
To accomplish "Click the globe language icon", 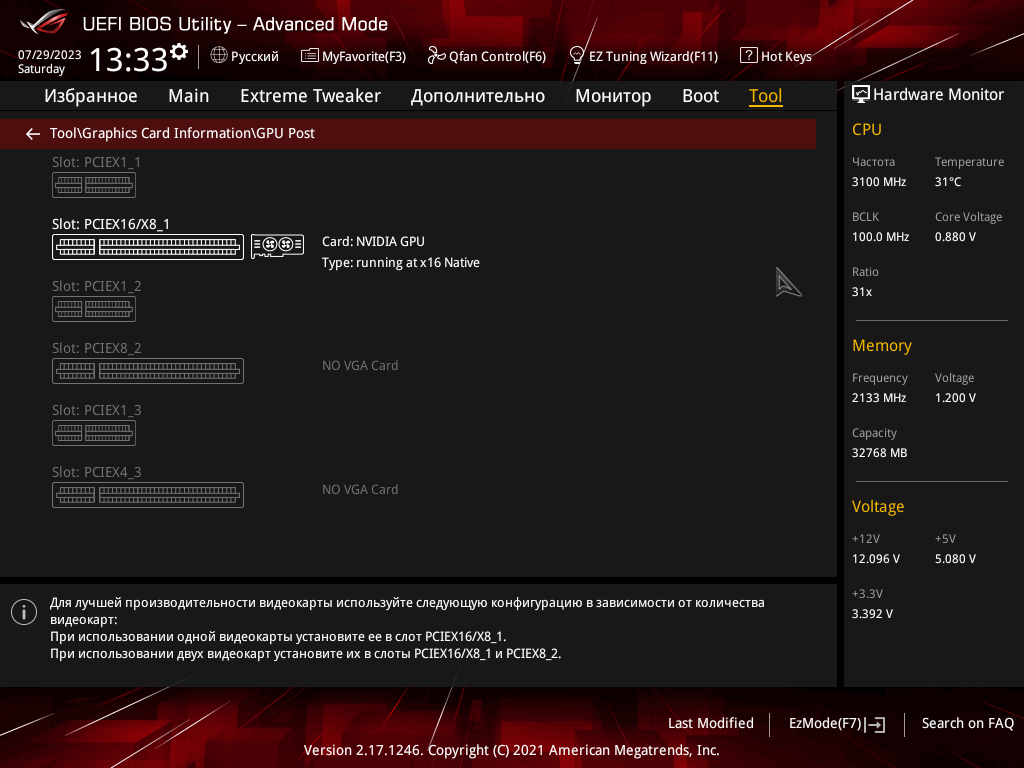I will point(219,56).
